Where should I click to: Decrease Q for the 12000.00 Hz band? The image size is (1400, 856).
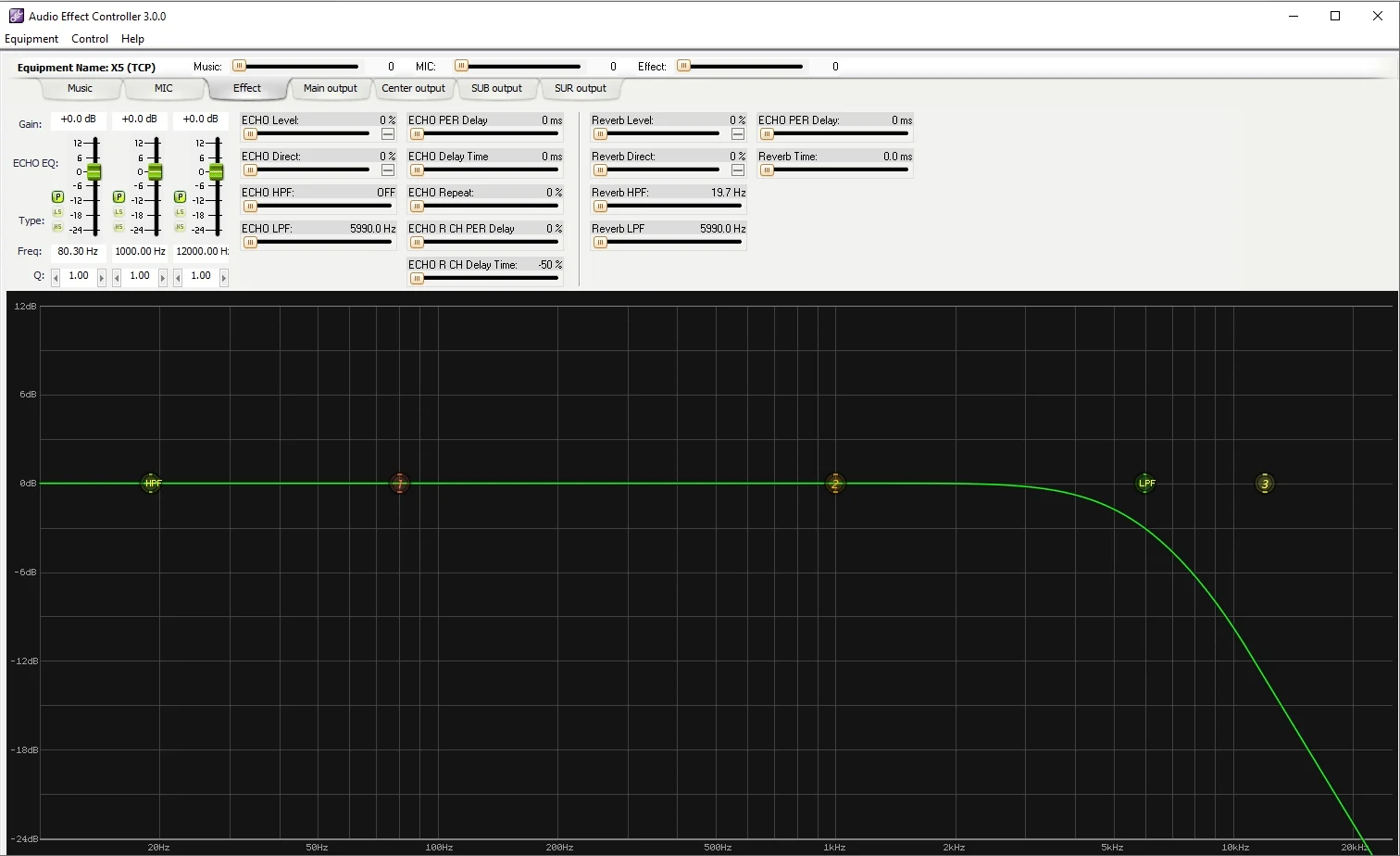click(178, 277)
